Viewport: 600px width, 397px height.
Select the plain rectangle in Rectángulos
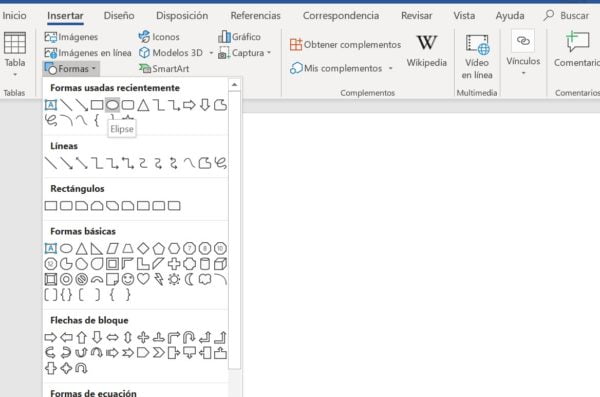click(x=51, y=206)
